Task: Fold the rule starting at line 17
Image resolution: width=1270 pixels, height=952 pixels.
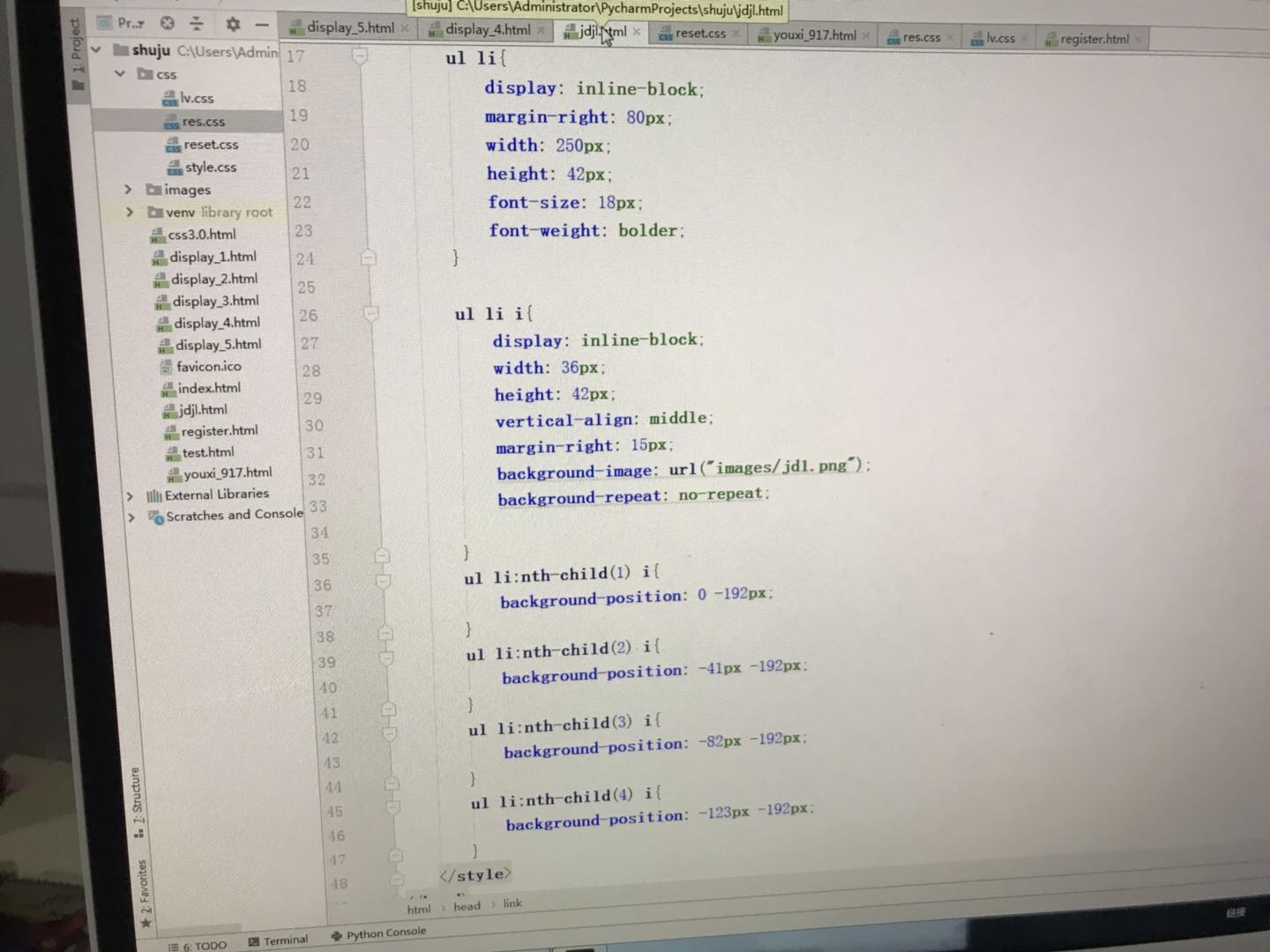Action: pyautogui.click(x=360, y=56)
